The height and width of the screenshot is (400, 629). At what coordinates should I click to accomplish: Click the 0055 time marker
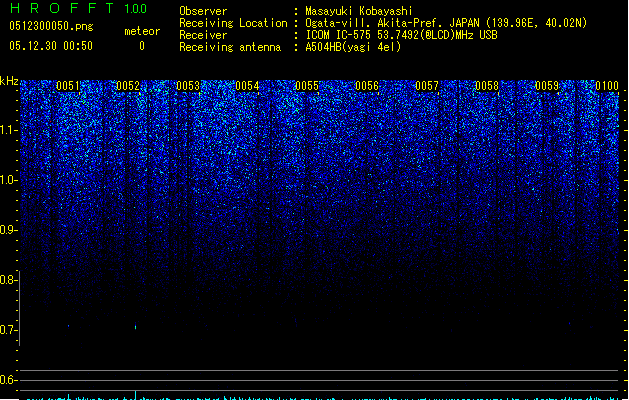pyautogui.click(x=307, y=86)
